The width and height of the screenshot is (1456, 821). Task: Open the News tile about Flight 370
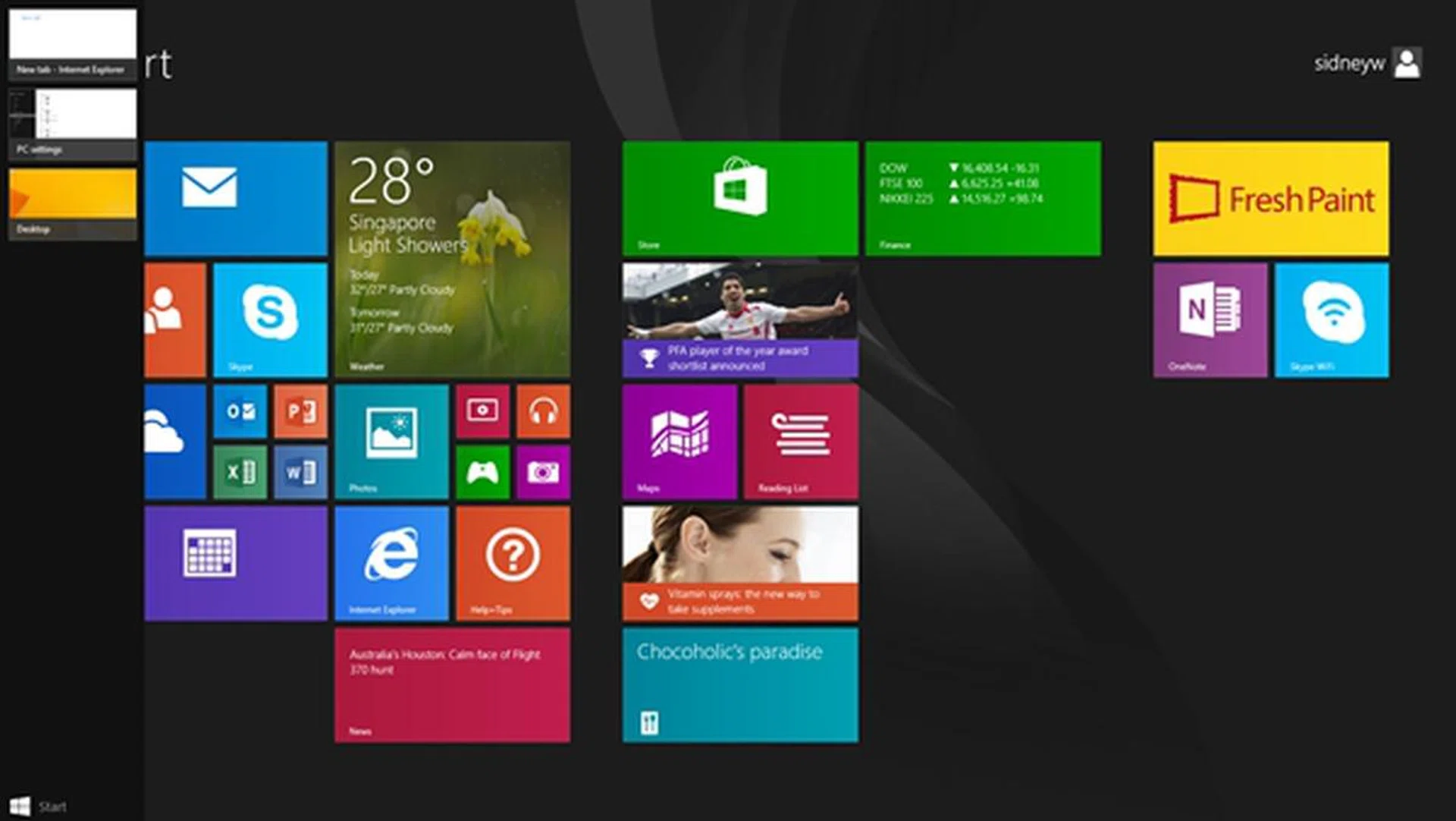pyautogui.click(x=451, y=683)
